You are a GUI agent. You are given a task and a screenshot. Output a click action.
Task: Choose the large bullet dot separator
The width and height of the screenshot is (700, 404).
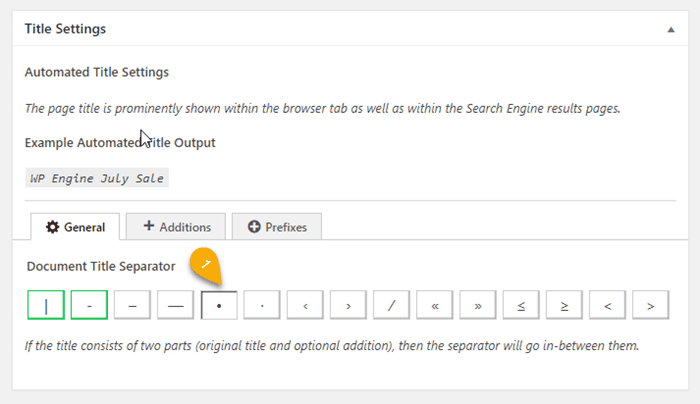[x=219, y=305]
